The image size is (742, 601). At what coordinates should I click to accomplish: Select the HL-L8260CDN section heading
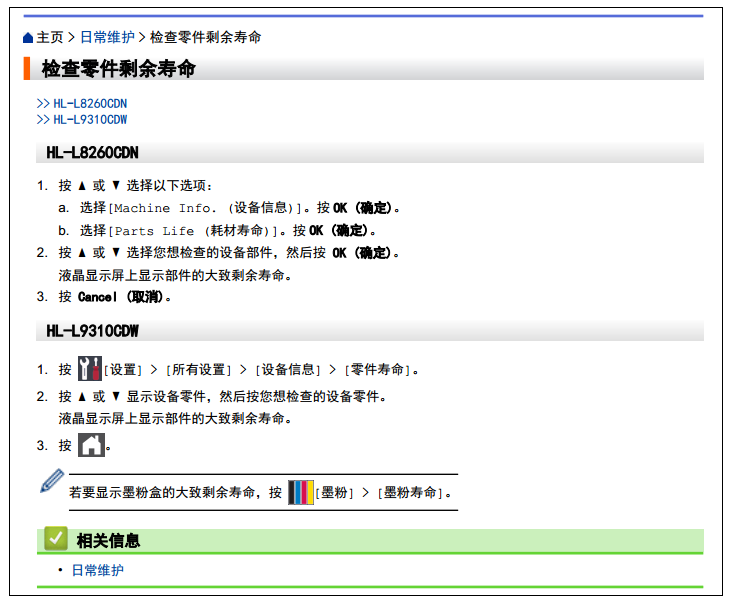coord(92,153)
